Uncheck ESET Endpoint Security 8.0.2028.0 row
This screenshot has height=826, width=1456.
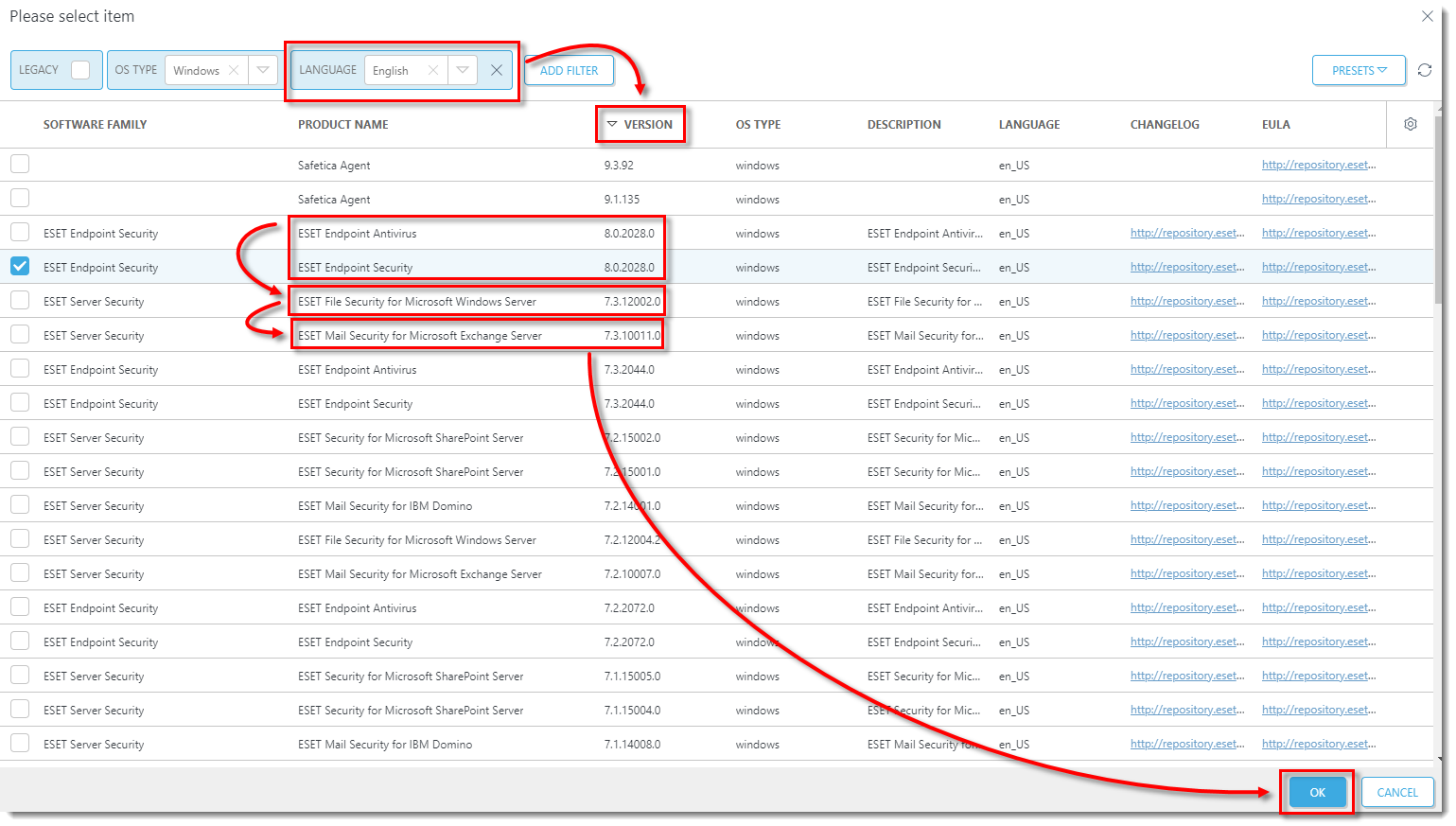click(20, 266)
